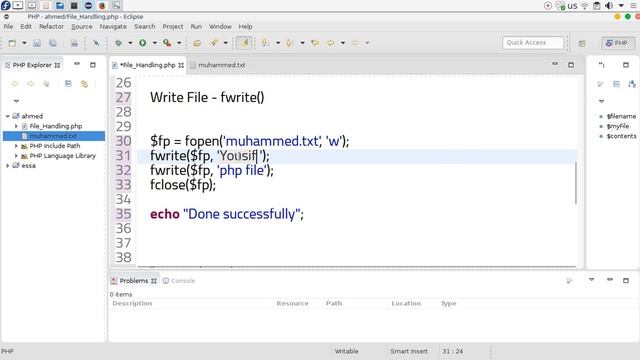Maximize the PHP Explorer panel

pyautogui.click(x=93, y=64)
